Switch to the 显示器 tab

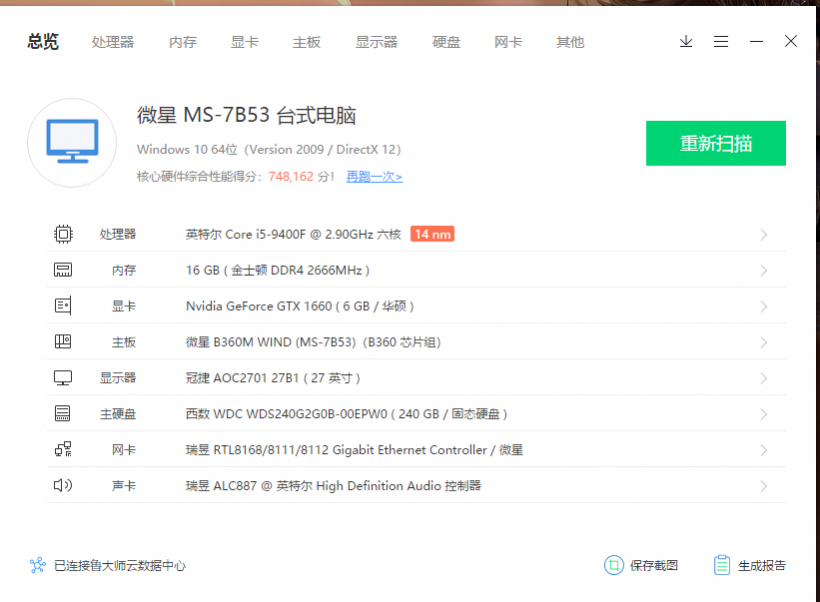coord(377,42)
